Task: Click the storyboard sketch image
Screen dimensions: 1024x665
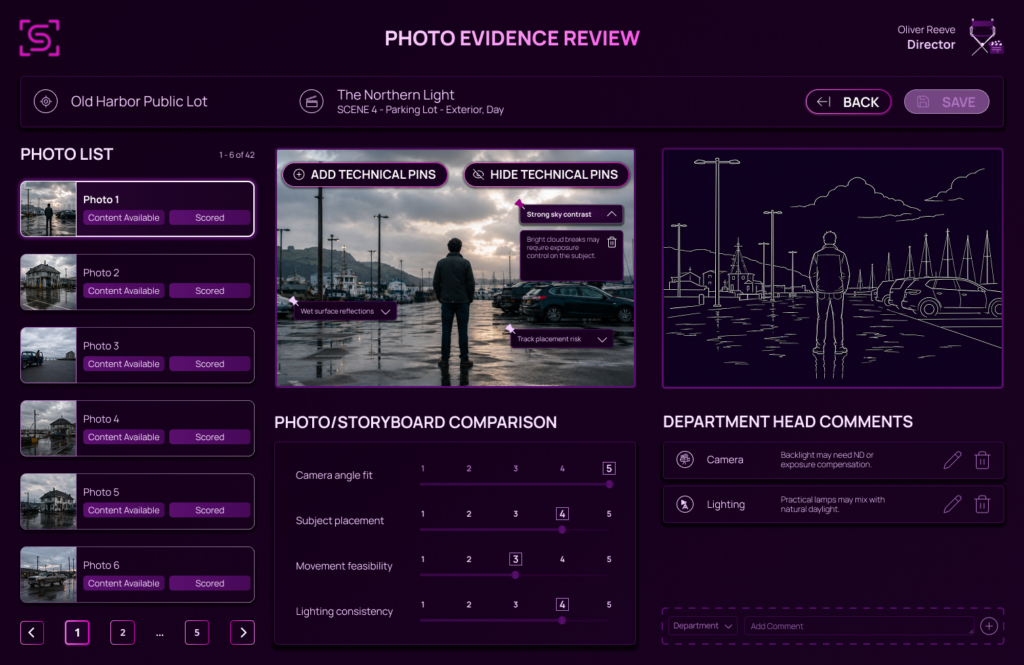Action: point(833,268)
